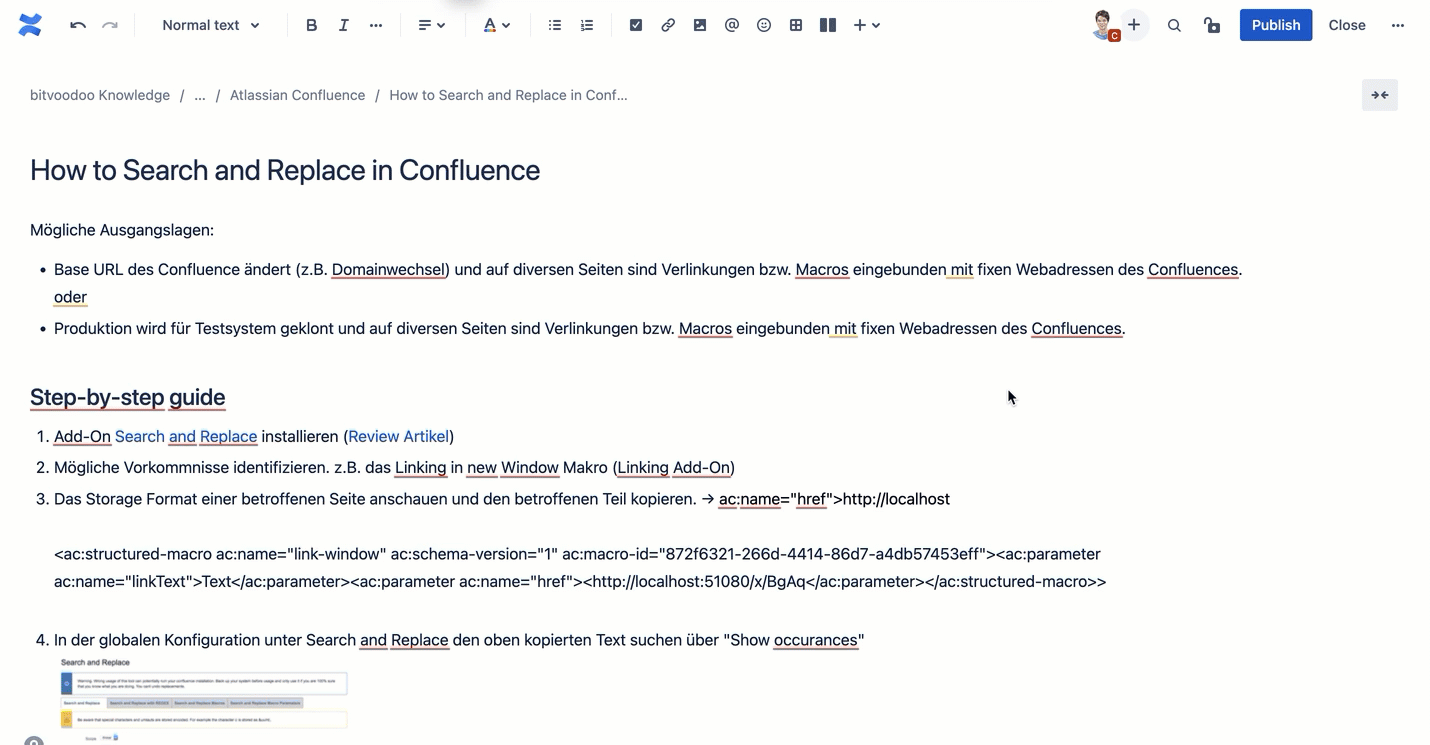Publish the page

1276,25
